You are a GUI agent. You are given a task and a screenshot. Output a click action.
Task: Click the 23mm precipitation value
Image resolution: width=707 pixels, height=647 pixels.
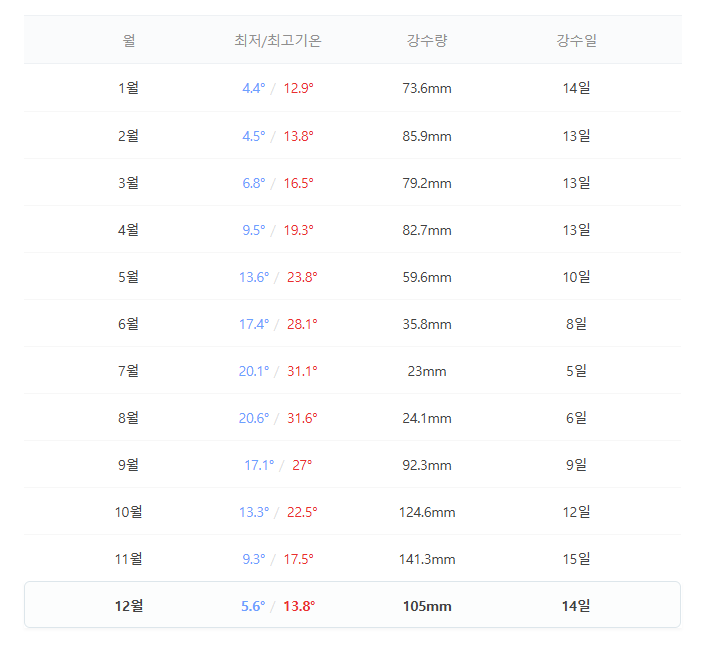[x=427, y=371]
